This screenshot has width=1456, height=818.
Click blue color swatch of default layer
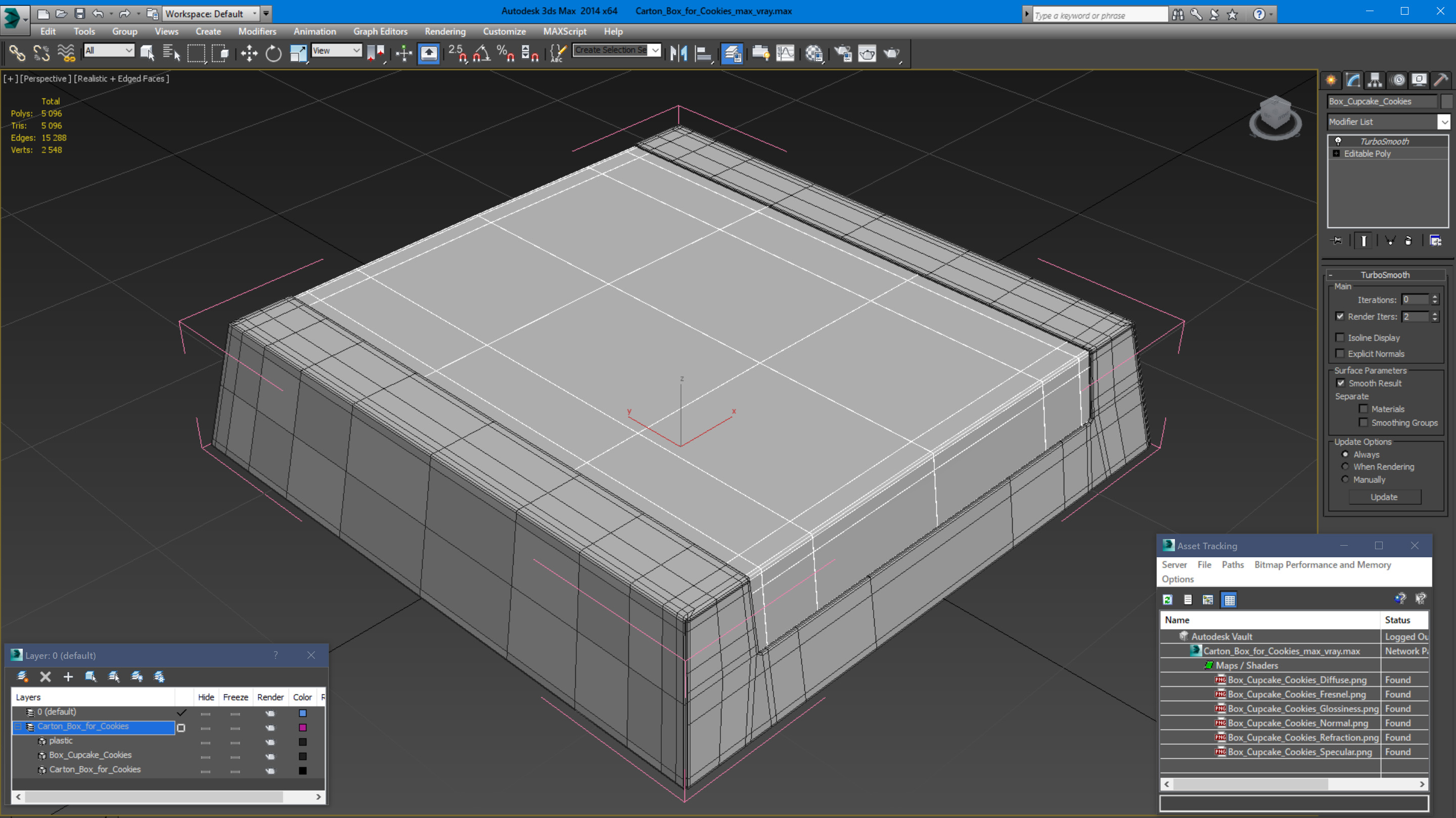302,712
